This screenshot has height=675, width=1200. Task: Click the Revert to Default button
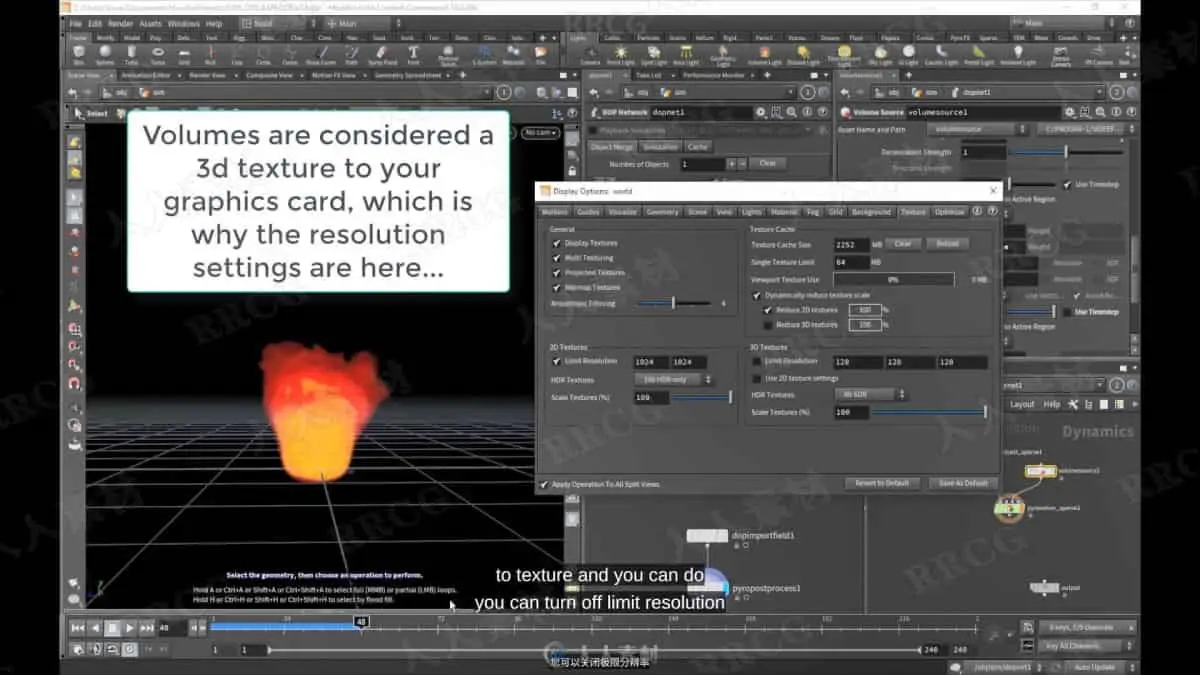[x=882, y=483]
